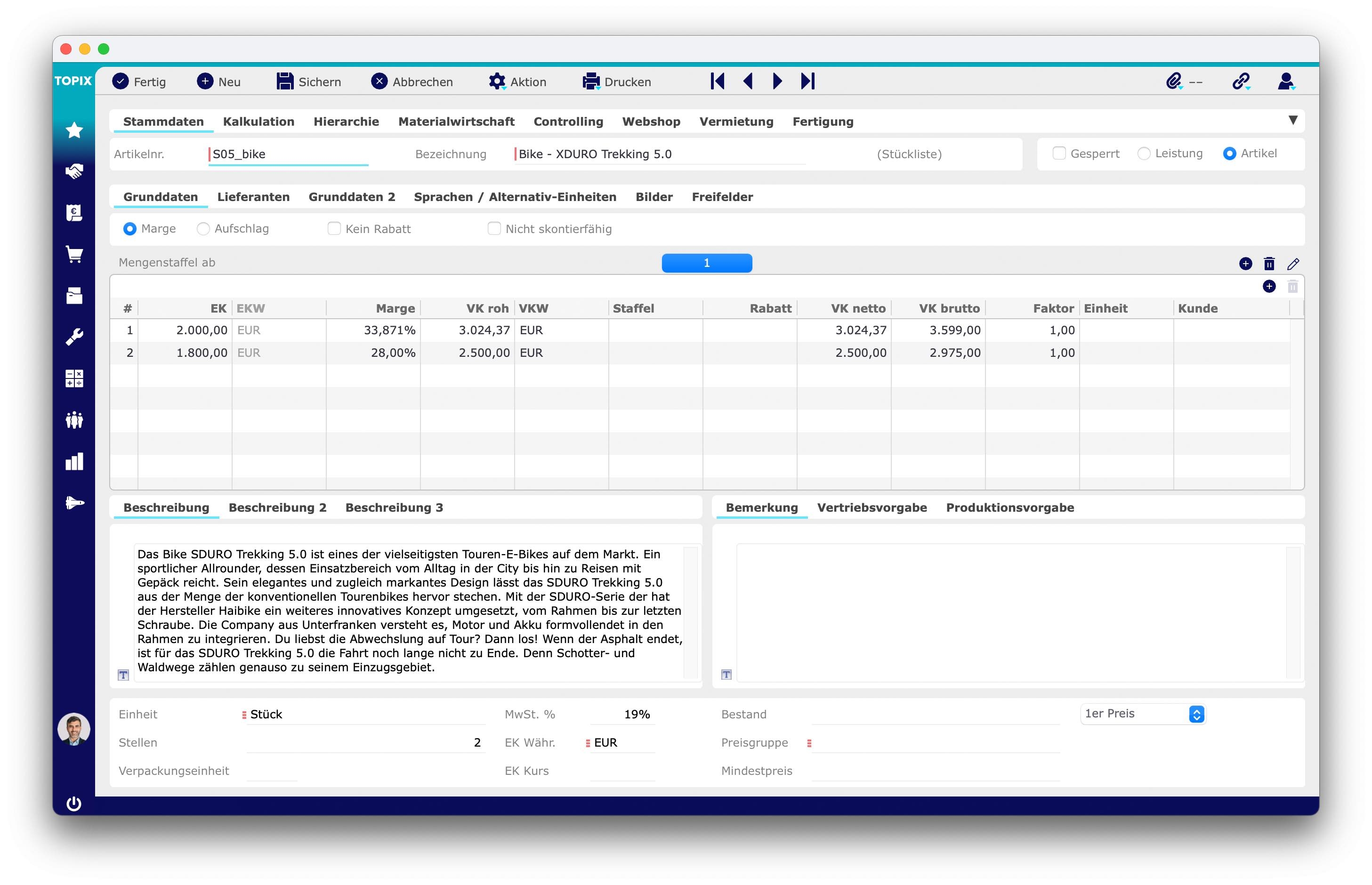Click the paperclip attachment icon

1173,81
